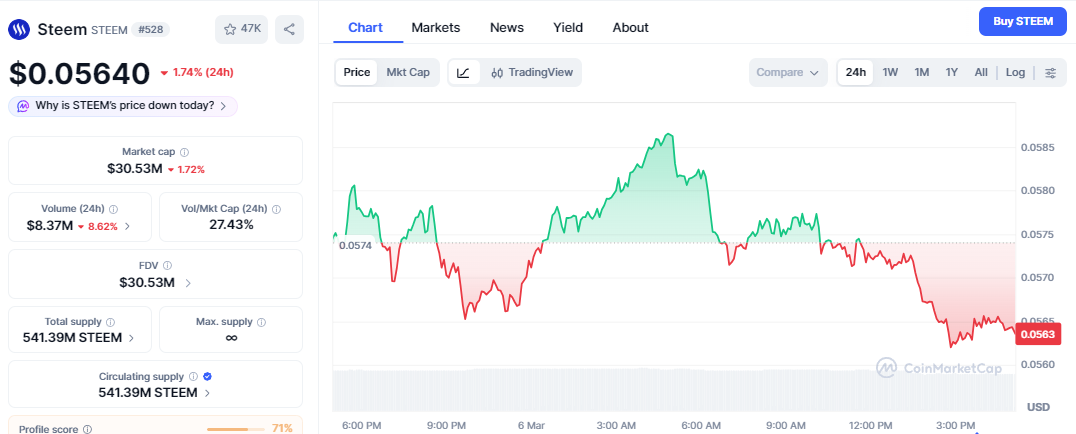This screenshot has width=1076, height=434.
Task: Click the Max. supply info icon
Action: pyautogui.click(x=262, y=322)
